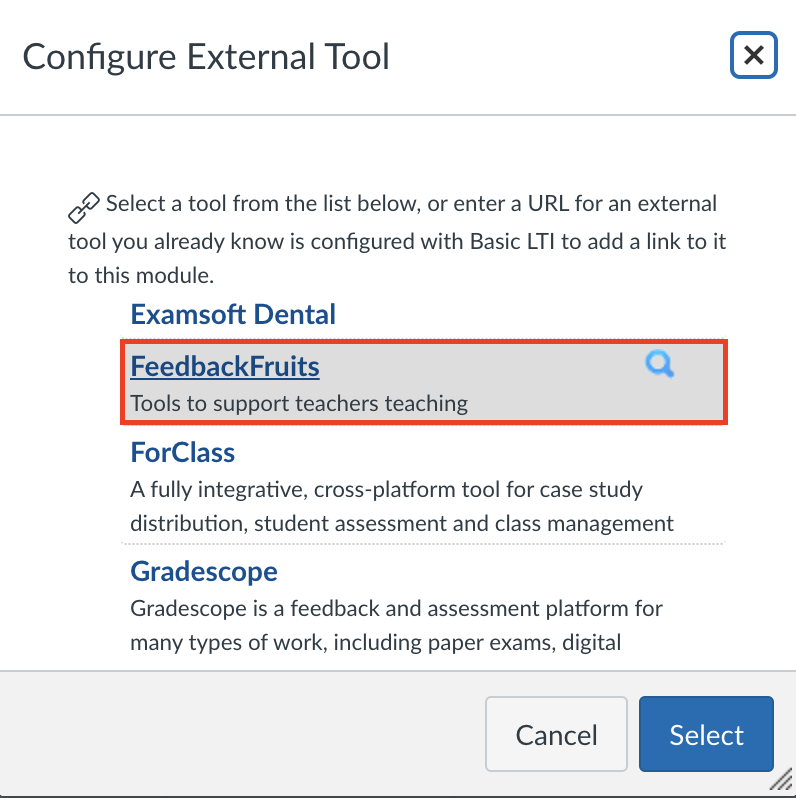The image size is (796, 798).
Task: Choose the ForClass tool
Action: point(183,453)
